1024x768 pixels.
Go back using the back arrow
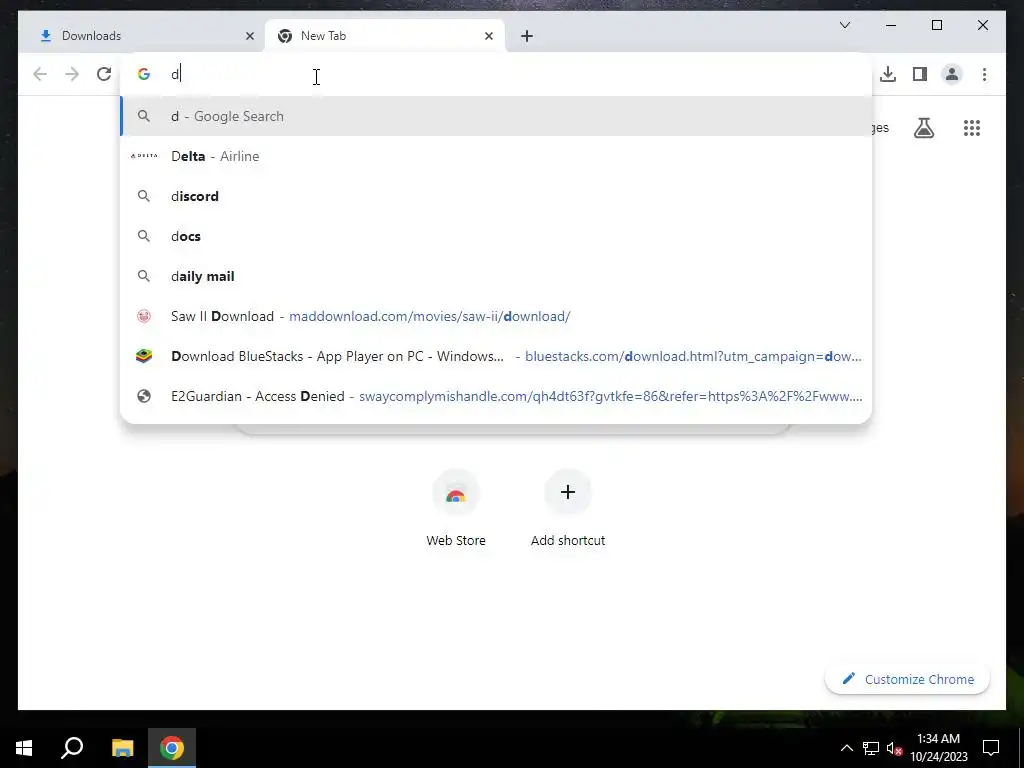[x=40, y=74]
